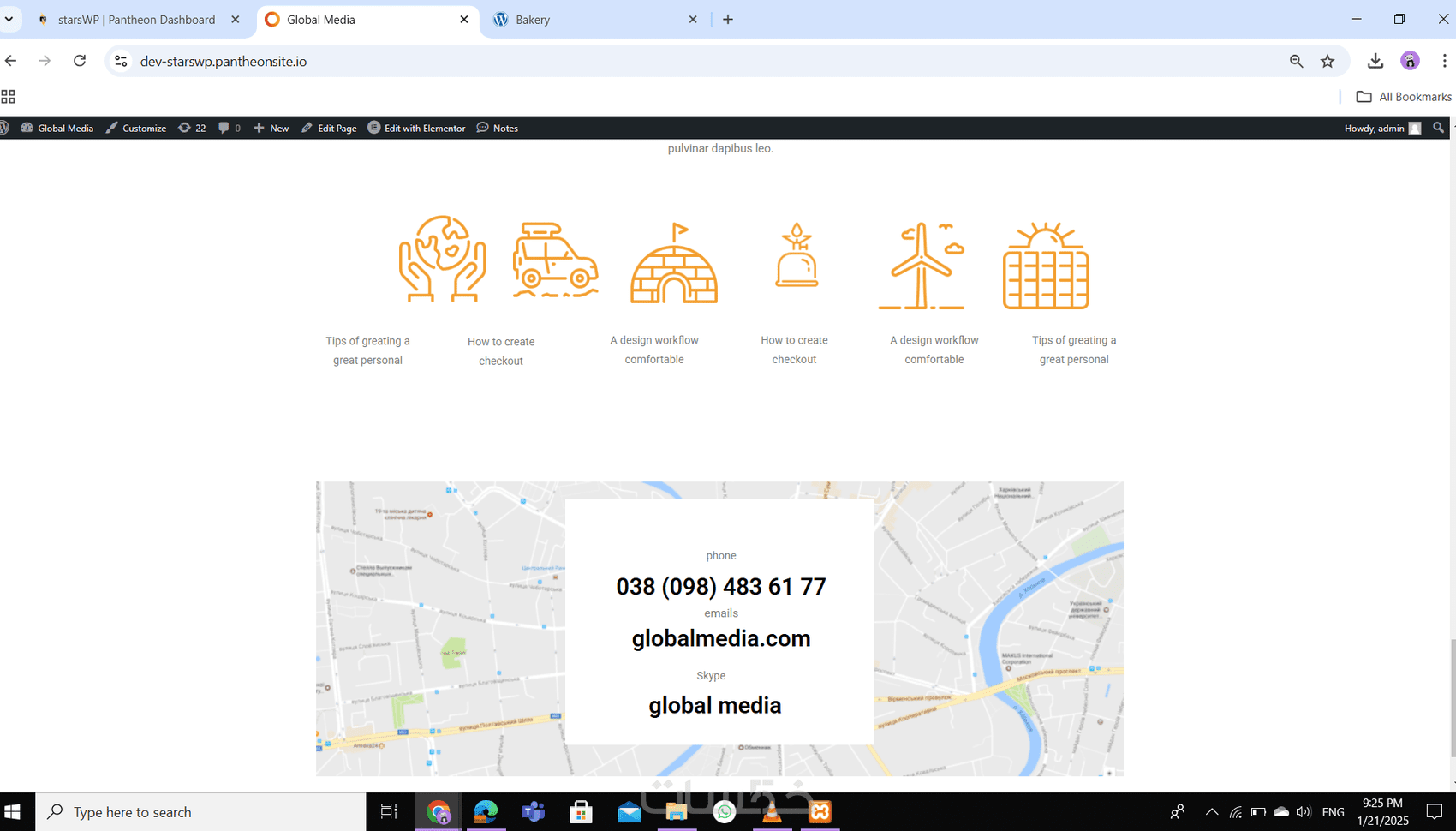Click Edit Page in admin bar
Screen dimensions: 1456x831
coord(329,128)
